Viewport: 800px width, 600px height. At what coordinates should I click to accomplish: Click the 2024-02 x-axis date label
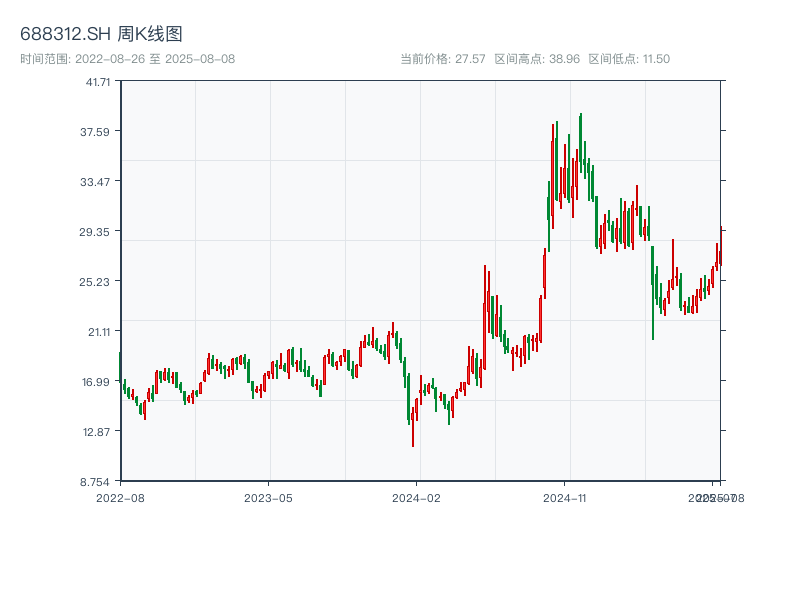[x=417, y=497]
